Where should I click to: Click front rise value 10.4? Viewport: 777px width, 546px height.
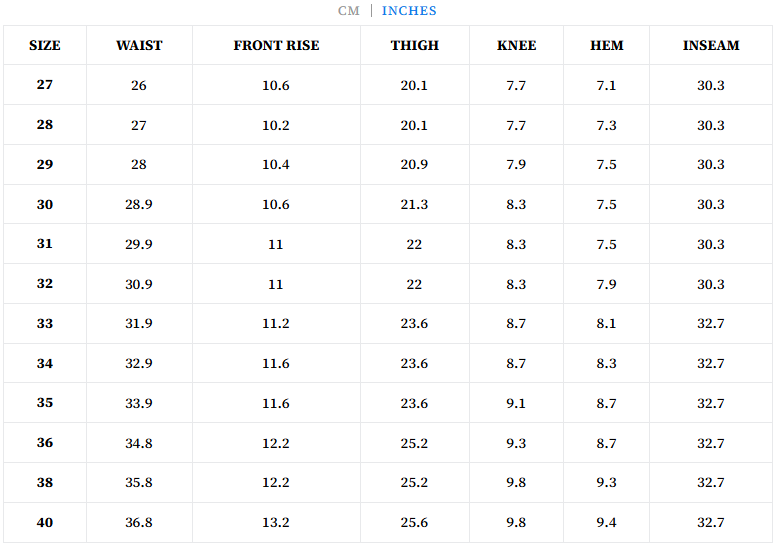pyautogui.click(x=276, y=165)
